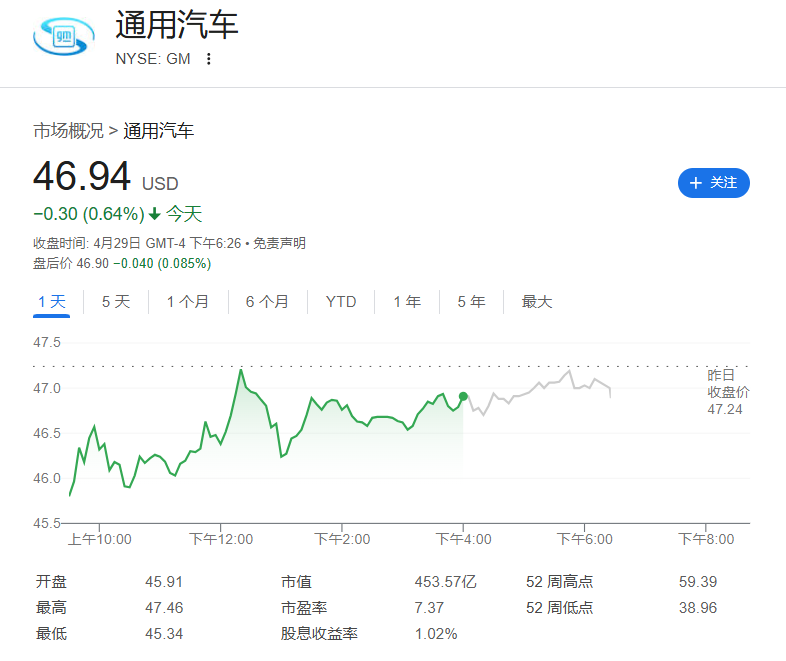The height and width of the screenshot is (661, 786).
Task: Click the 最低 value 45.34
Action: pyautogui.click(x=164, y=634)
